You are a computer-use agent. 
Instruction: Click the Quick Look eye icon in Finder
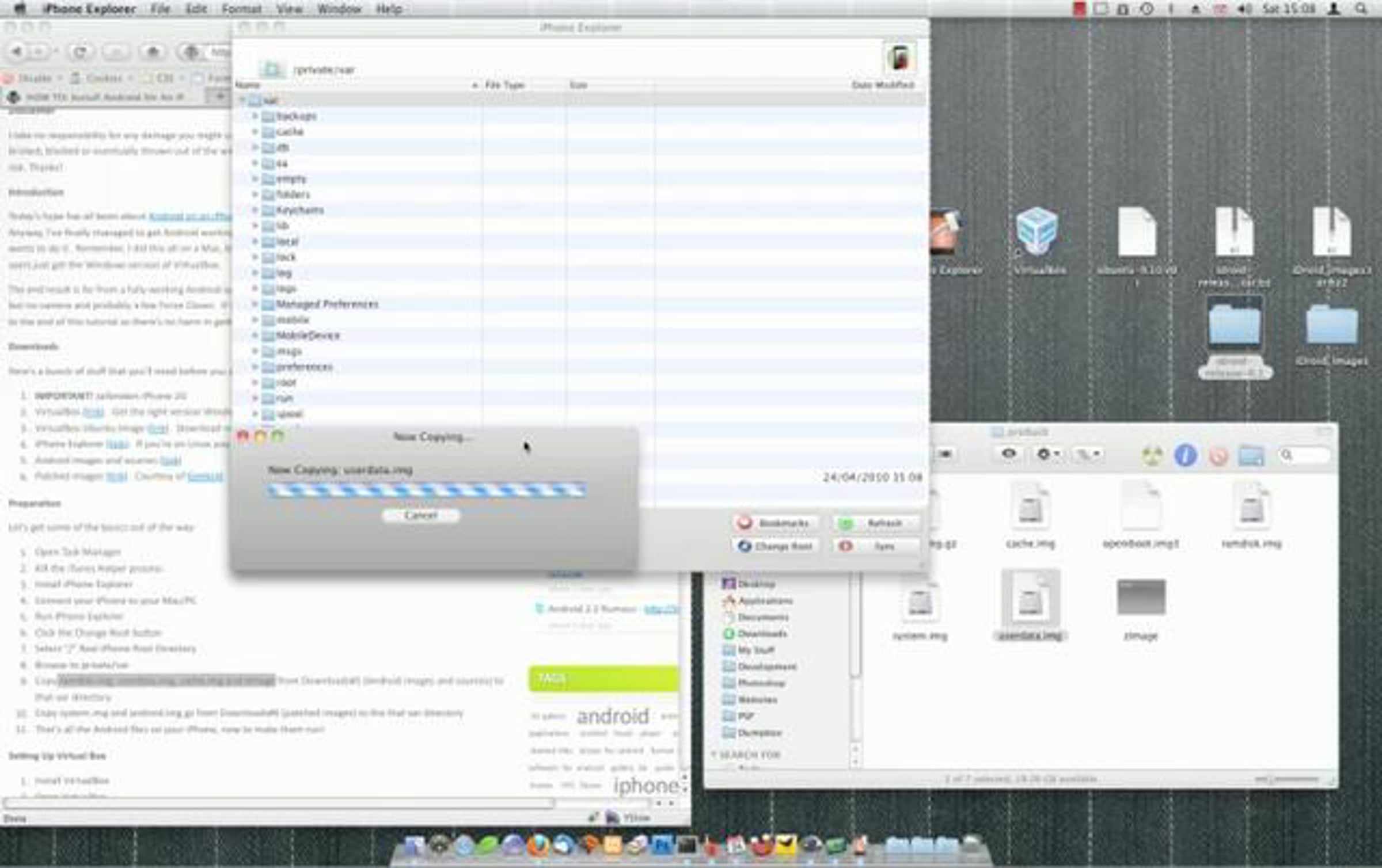(1008, 454)
